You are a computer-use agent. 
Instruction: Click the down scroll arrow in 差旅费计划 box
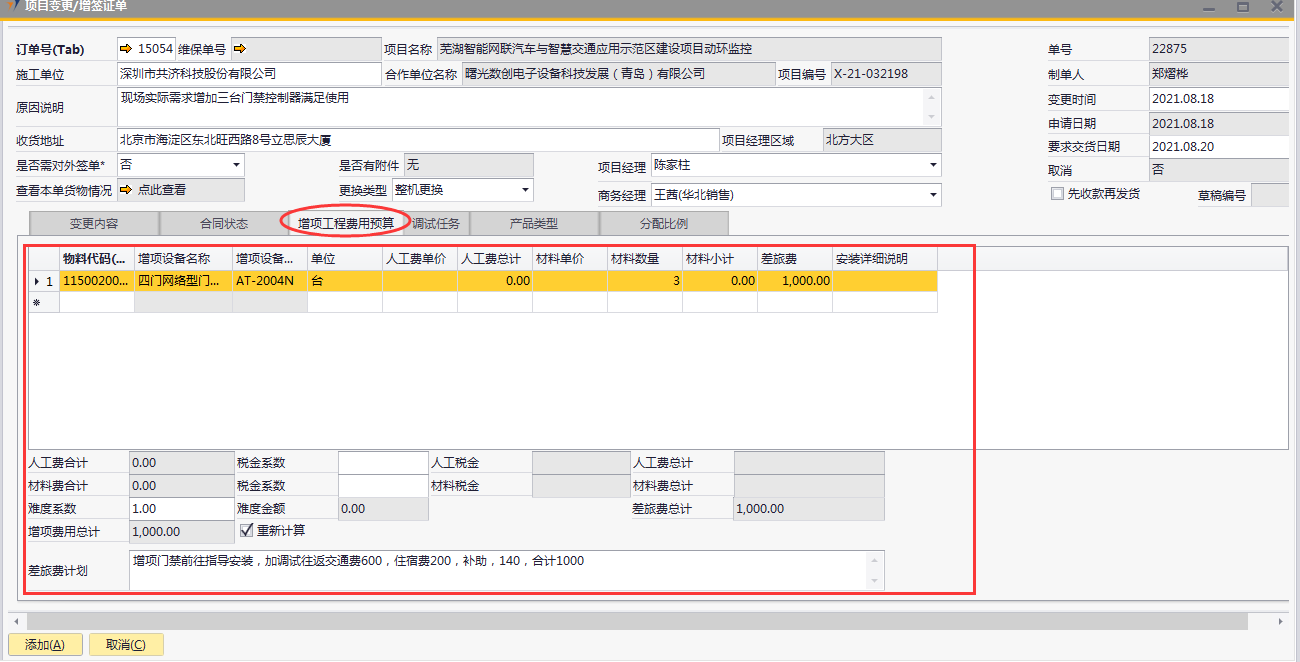(876, 581)
